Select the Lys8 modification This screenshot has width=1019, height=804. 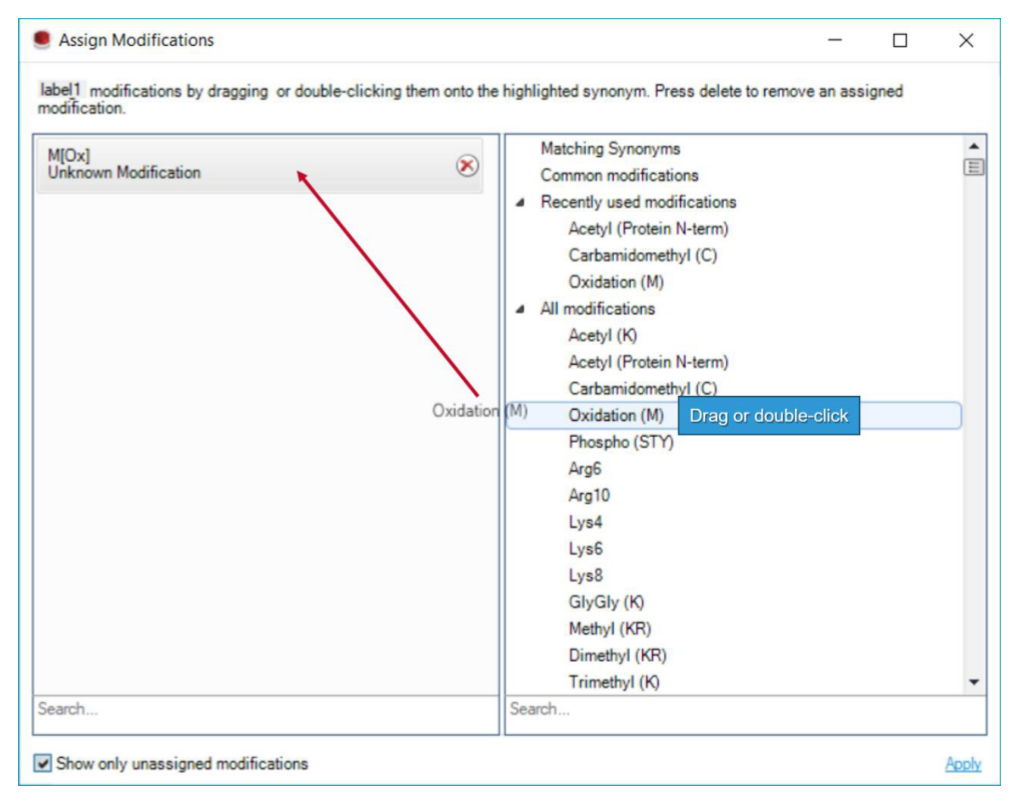tap(586, 575)
